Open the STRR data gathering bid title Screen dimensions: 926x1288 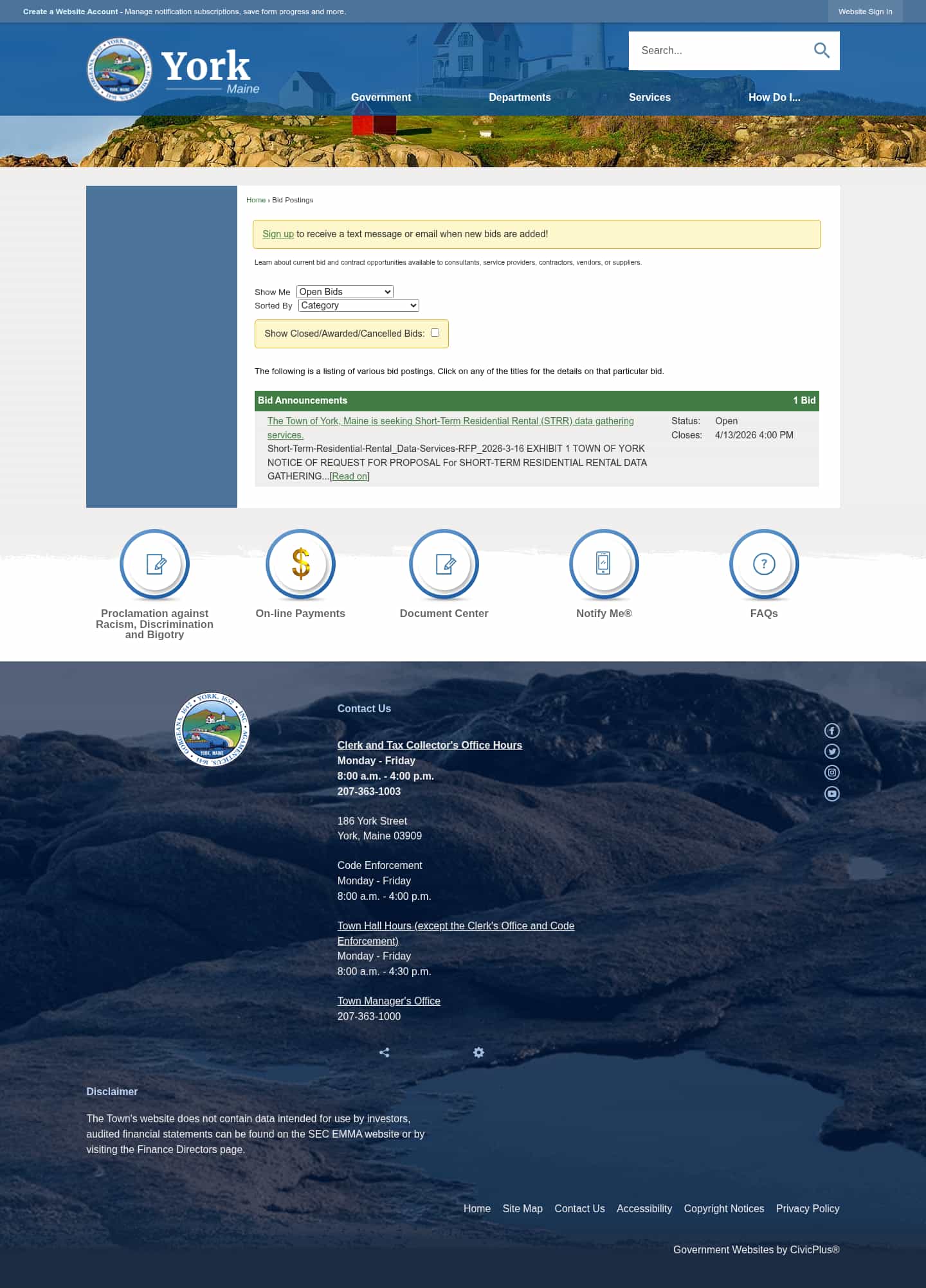(x=450, y=428)
